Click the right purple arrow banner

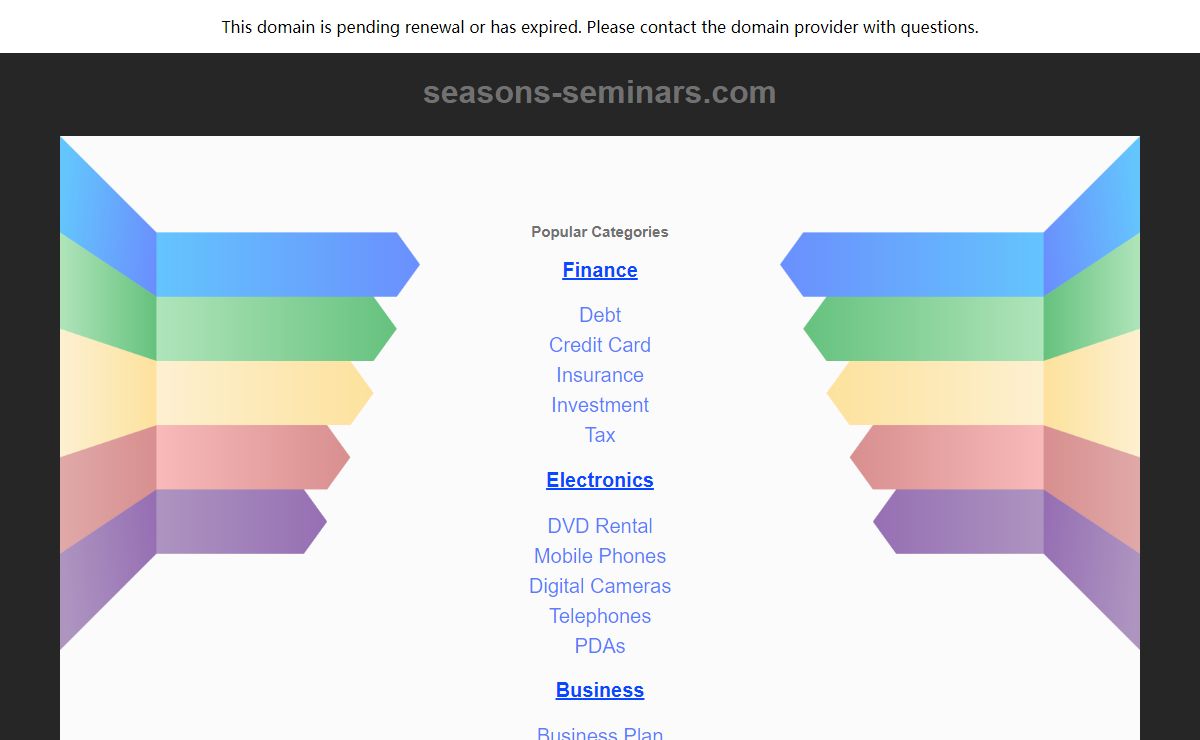(x=958, y=521)
